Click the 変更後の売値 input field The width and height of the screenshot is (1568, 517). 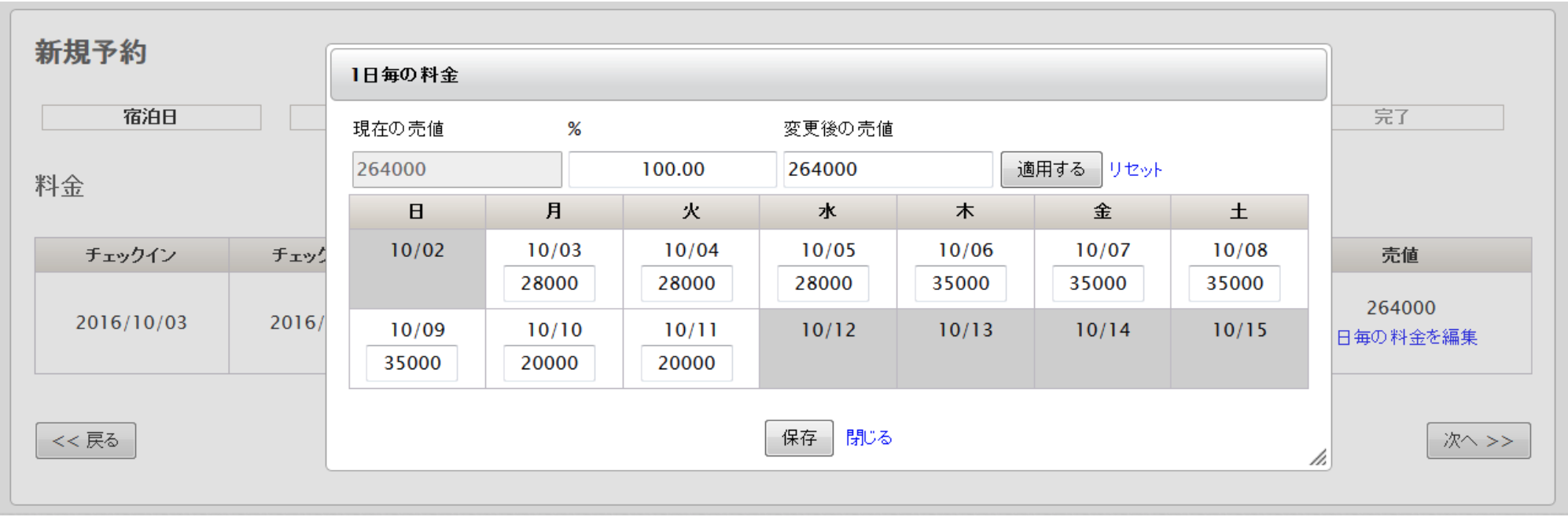point(887,170)
